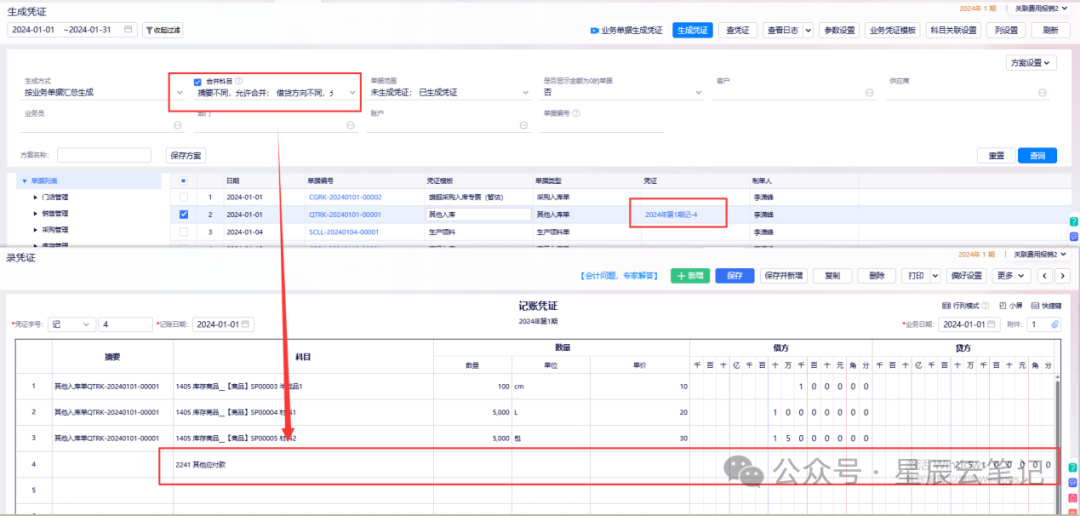Switch to 行列模式 layout
Screen dimensions: 1080x516
tap(960, 305)
